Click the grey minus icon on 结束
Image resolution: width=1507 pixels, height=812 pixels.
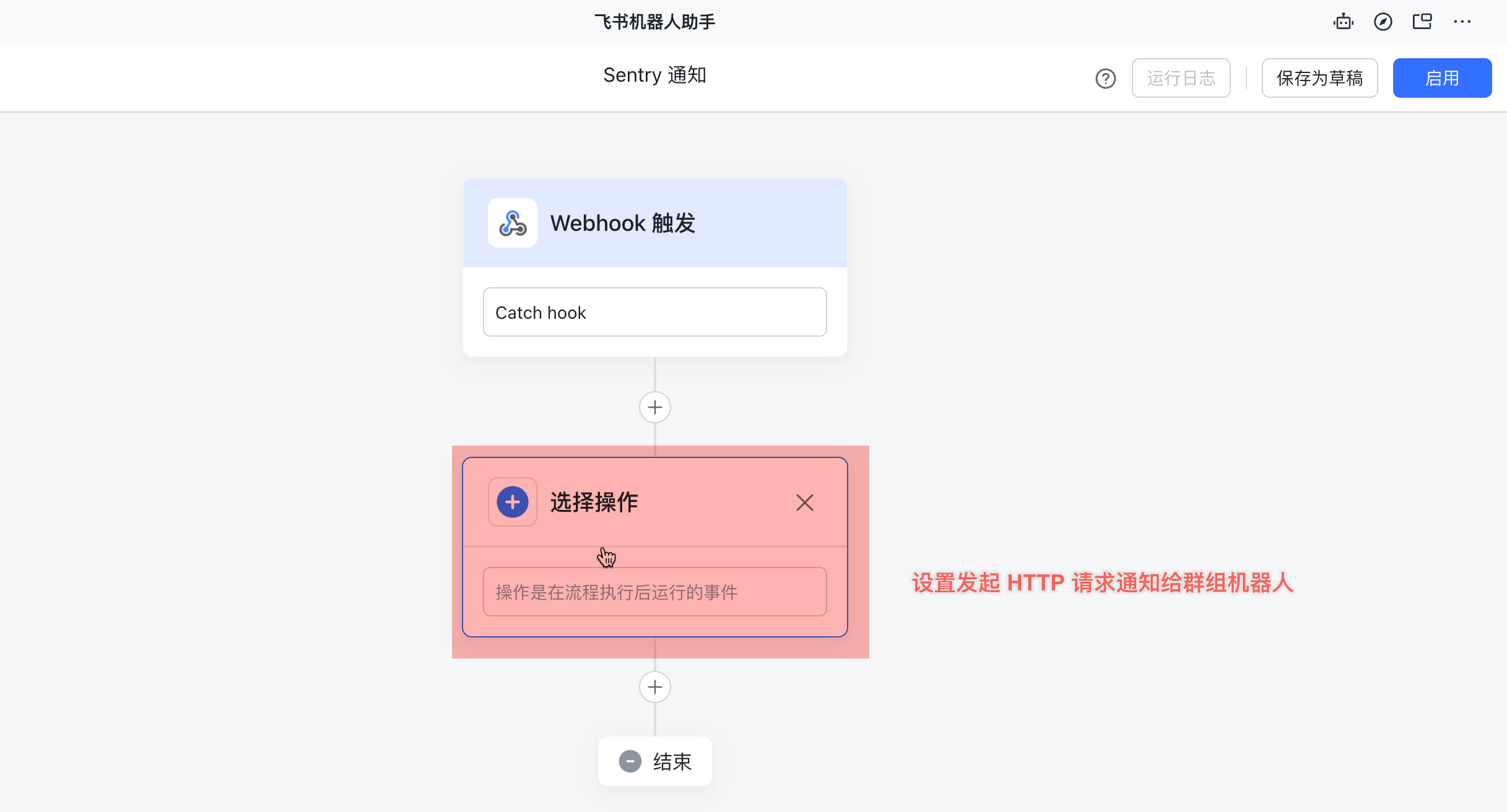pyautogui.click(x=630, y=761)
